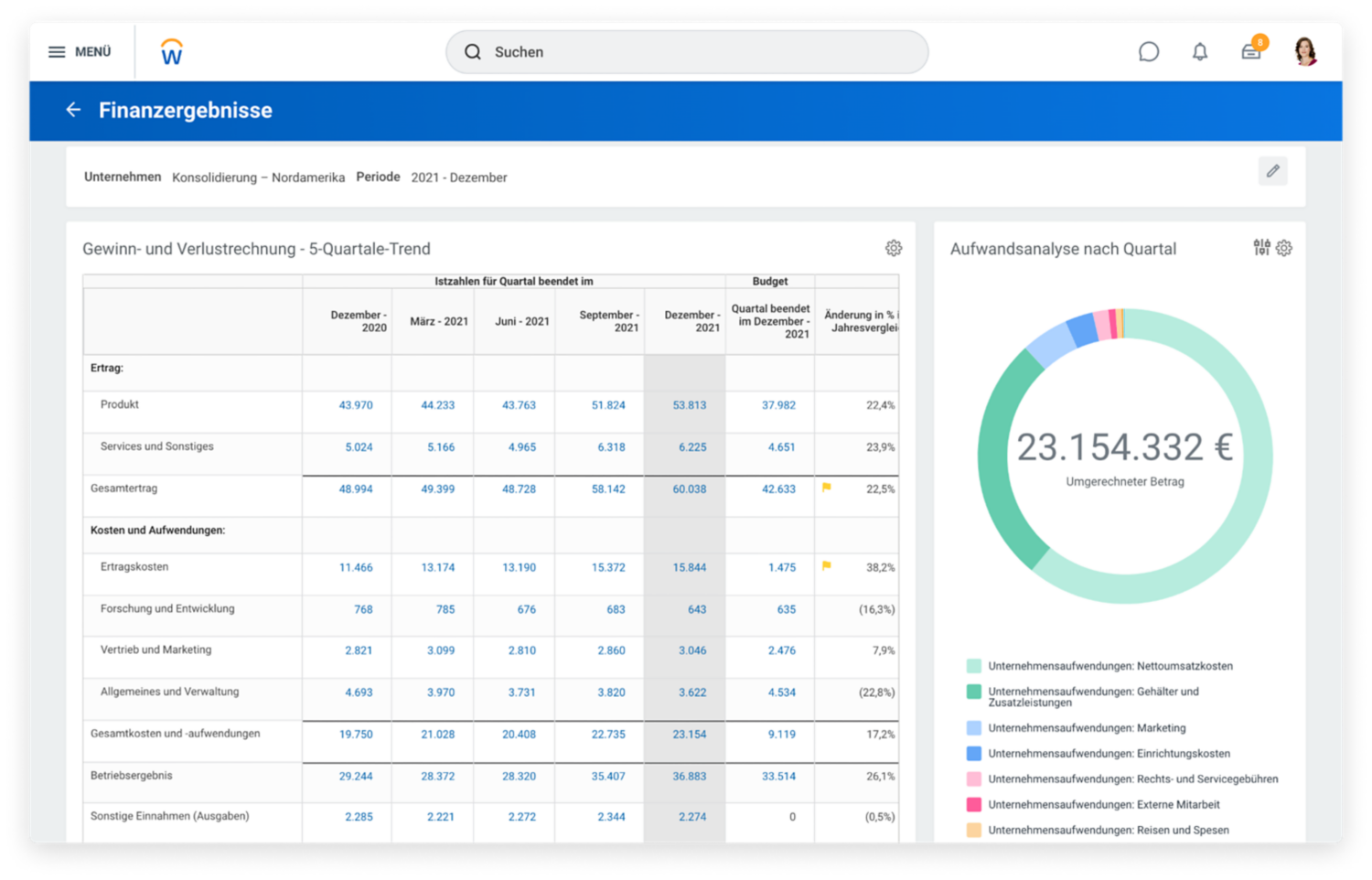The image size is (1372, 880).
Task: Click Externe Mitarbeit legend swatch
Action: pyautogui.click(x=974, y=805)
